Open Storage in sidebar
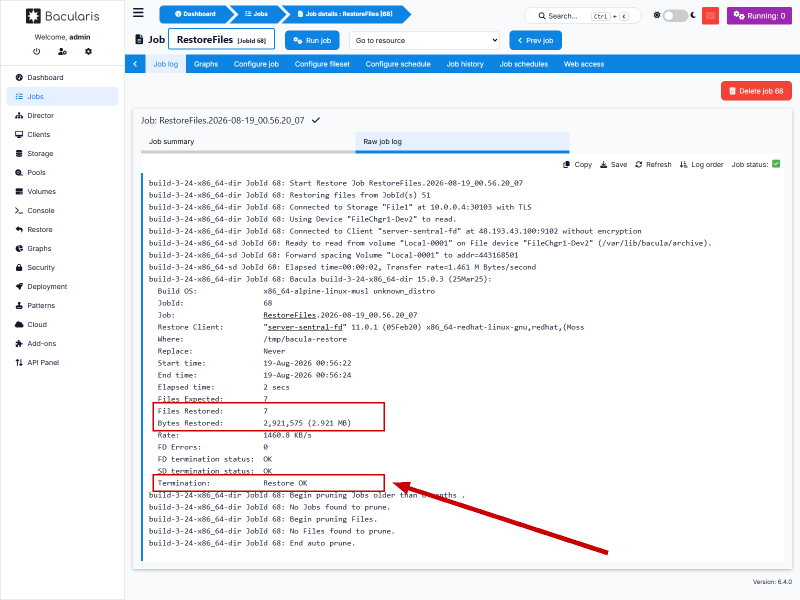 pyautogui.click(x=62, y=154)
